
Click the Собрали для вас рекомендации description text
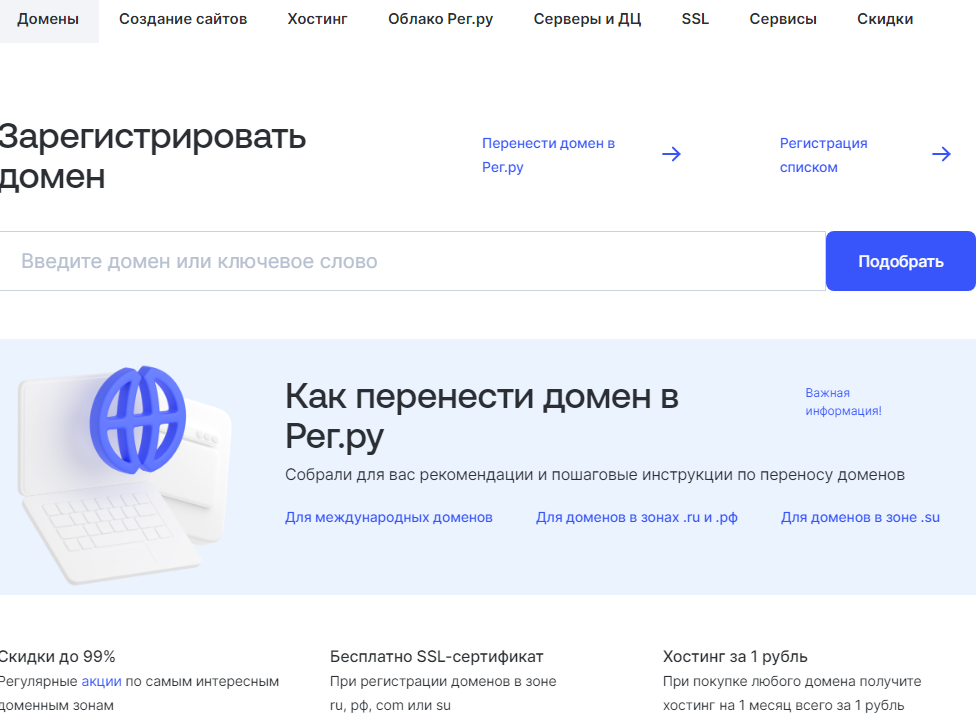click(x=595, y=474)
